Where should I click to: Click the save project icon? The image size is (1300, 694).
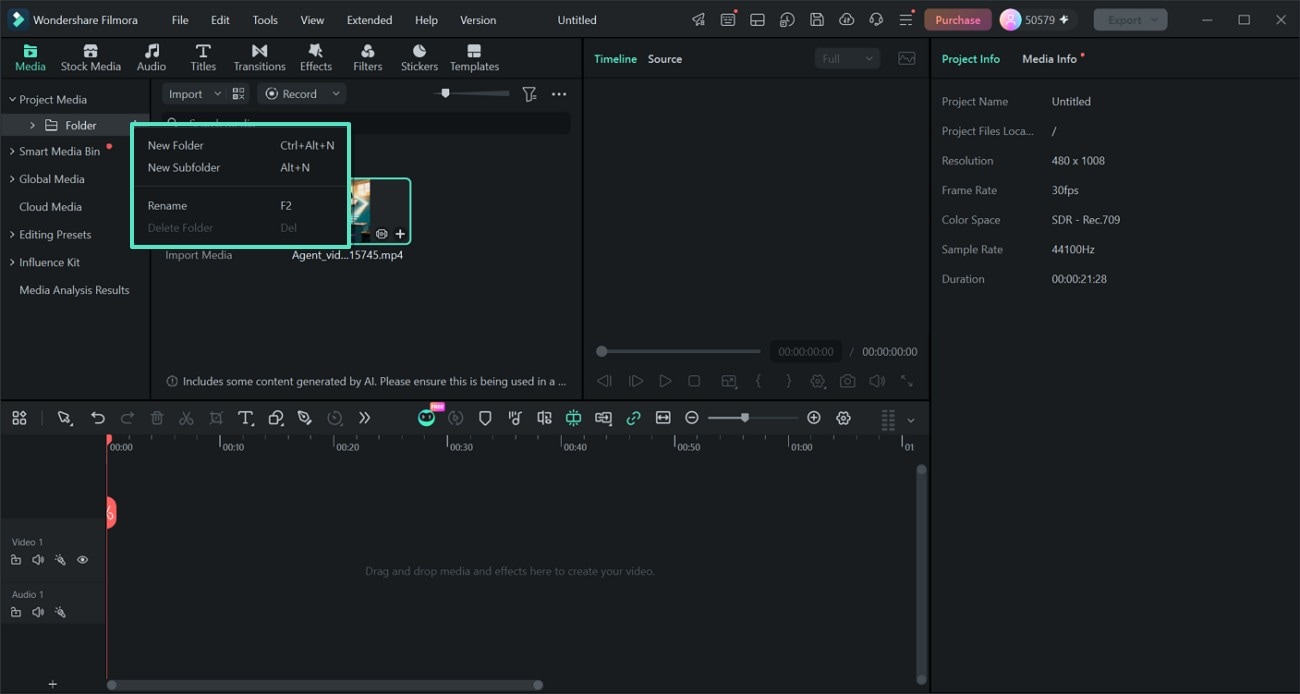[x=817, y=20]
